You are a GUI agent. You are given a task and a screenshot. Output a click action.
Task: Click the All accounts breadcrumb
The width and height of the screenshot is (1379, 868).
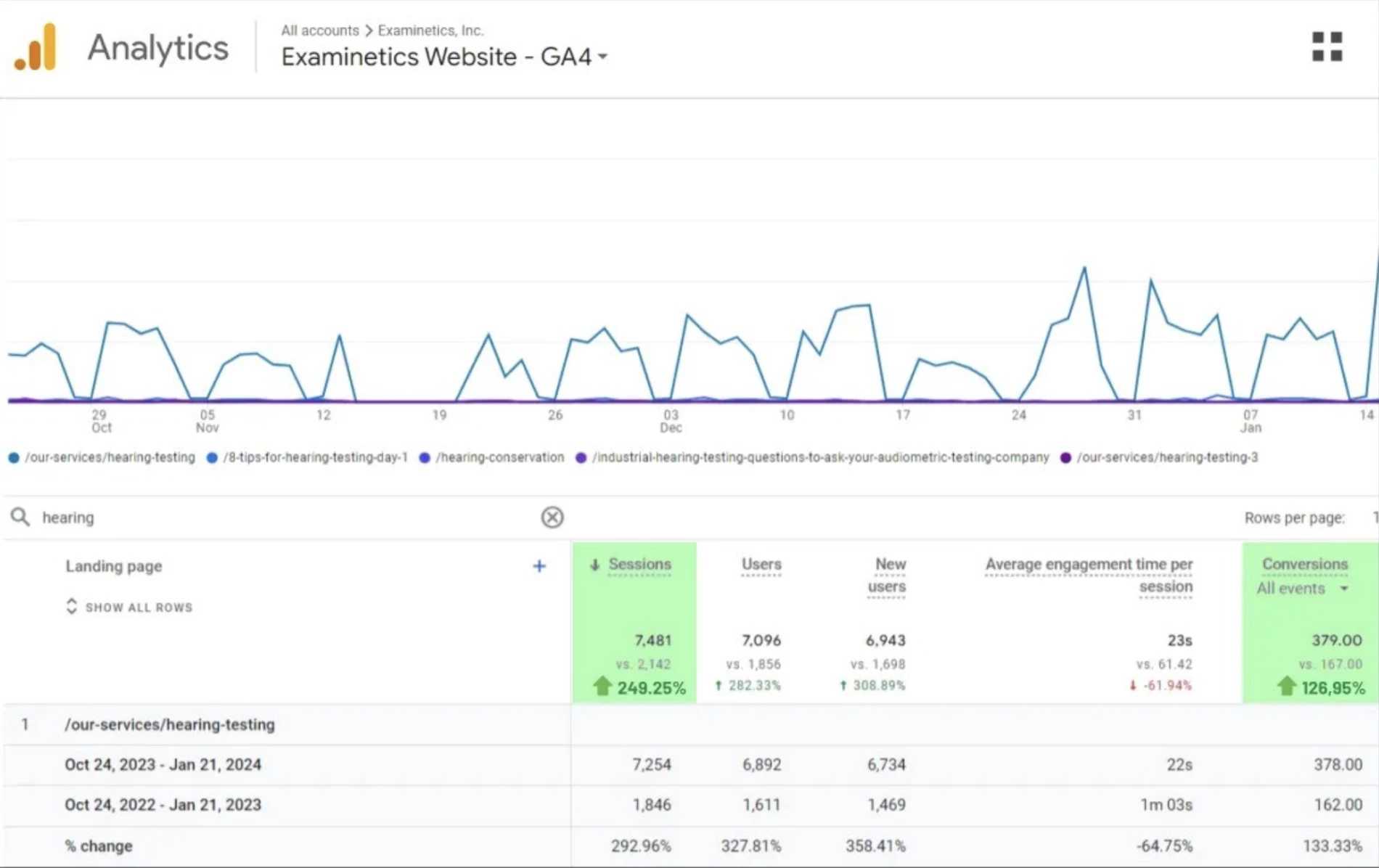[320, 30]
